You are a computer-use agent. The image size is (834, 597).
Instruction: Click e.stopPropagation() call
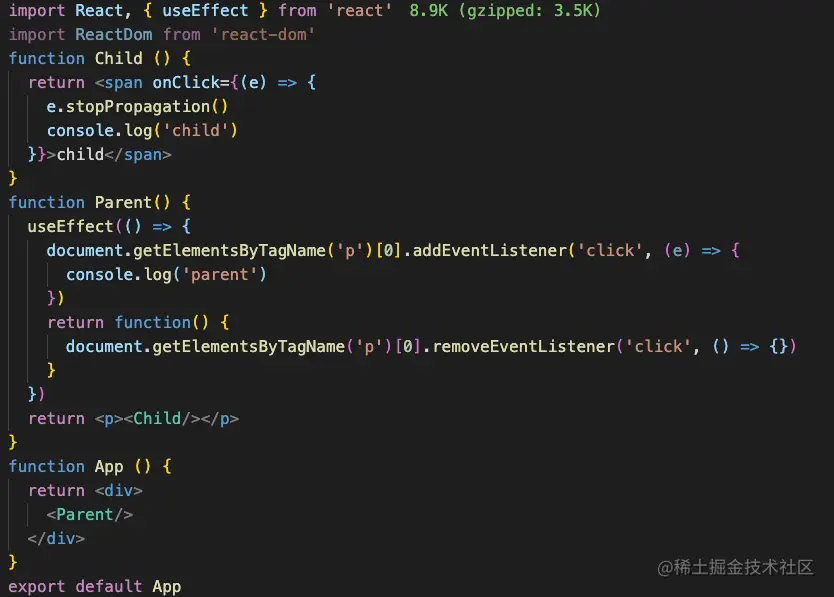137,106
